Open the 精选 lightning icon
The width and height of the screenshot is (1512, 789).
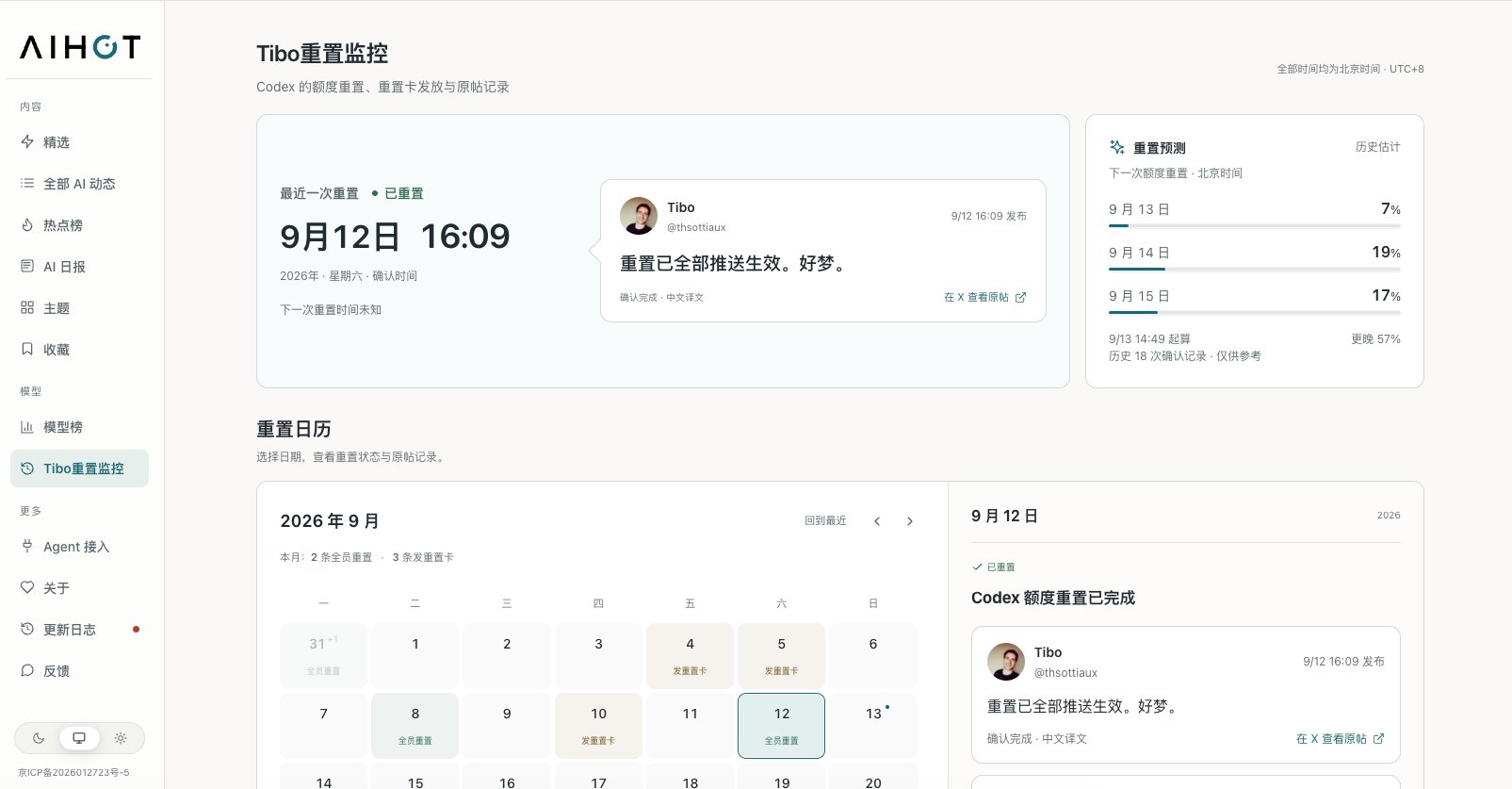27,142
